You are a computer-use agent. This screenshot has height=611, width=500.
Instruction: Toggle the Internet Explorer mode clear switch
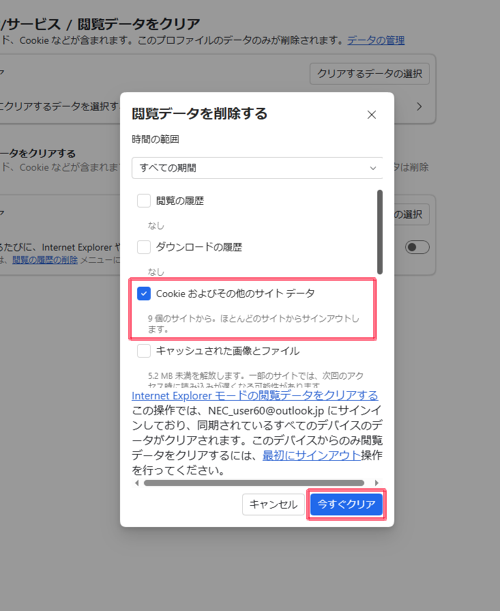point(417,247)
